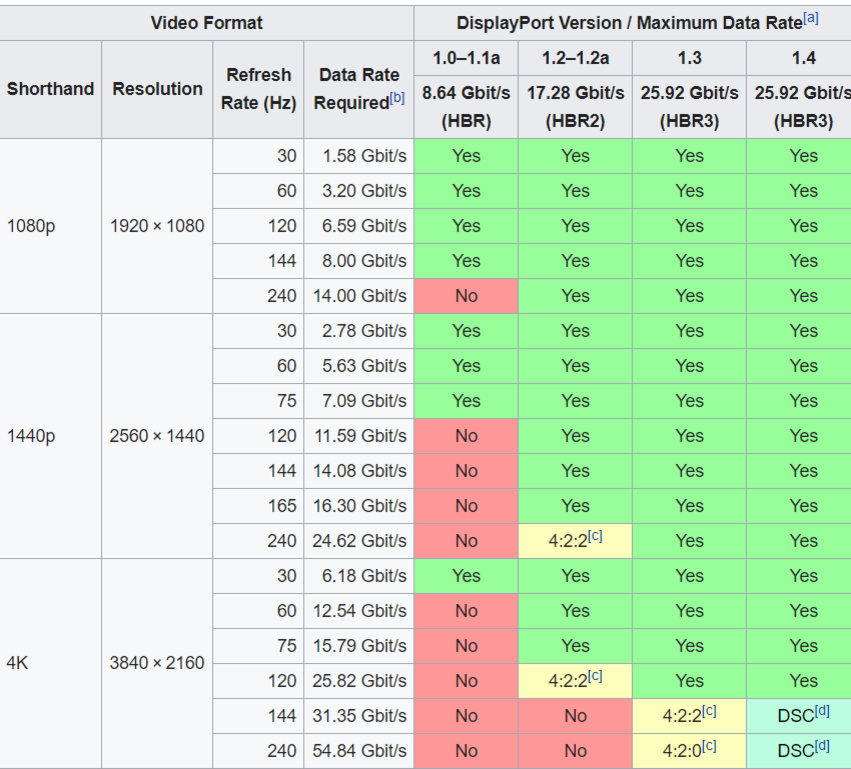851x769 pixels.
Task: Select the 2.78 Gbit/s data rate cell
Action: [359, 331]
